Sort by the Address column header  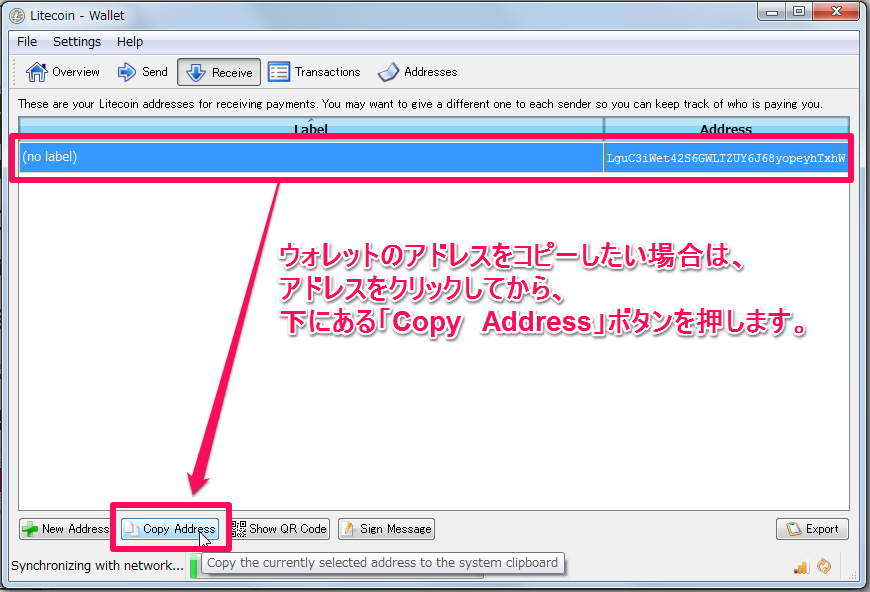[726, 127]
